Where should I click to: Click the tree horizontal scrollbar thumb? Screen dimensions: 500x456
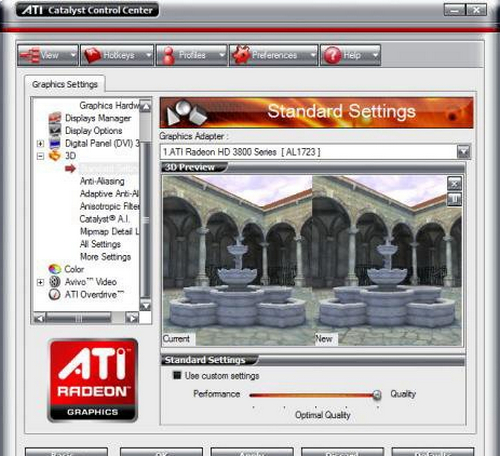(x=79, y=318)
